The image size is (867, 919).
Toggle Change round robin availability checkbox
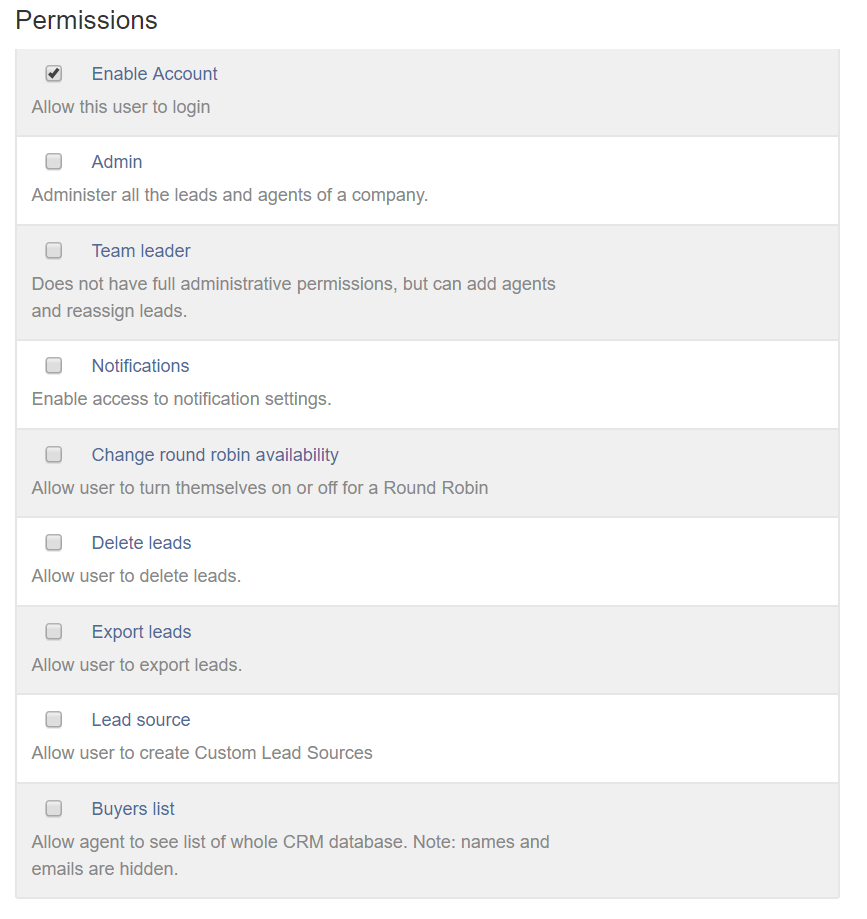coord(54,455)
